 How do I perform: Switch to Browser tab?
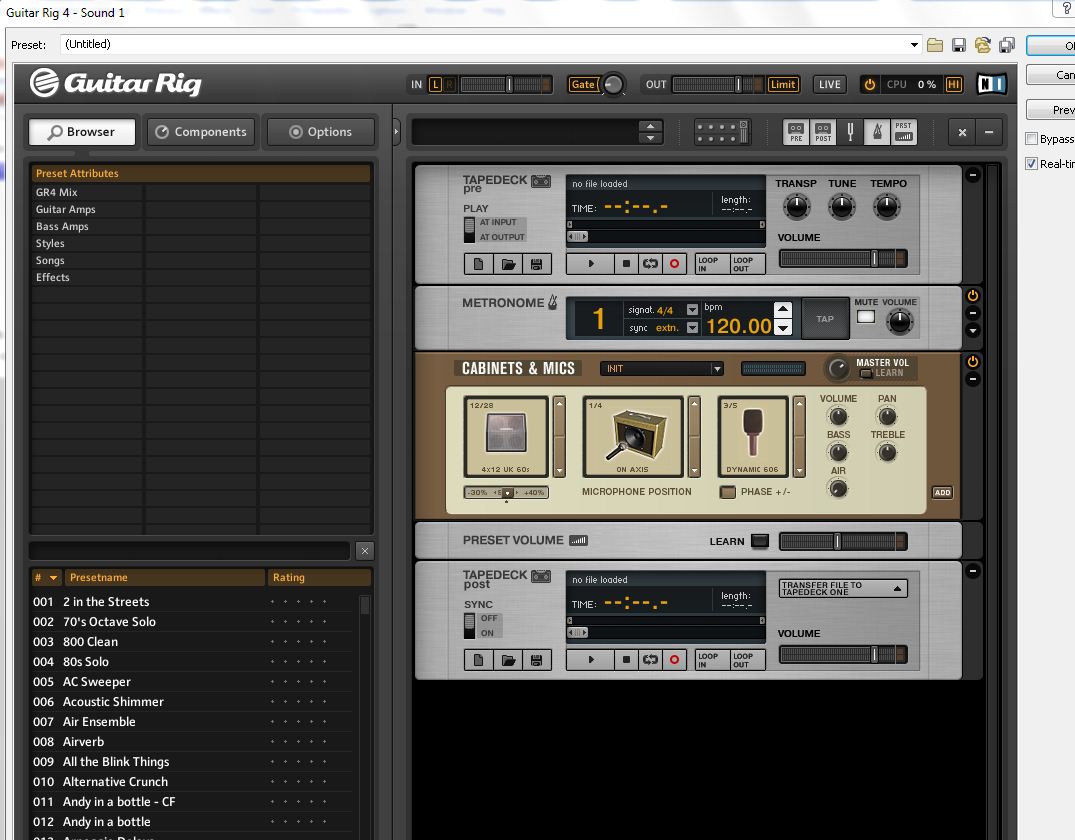tap(82, 132)
